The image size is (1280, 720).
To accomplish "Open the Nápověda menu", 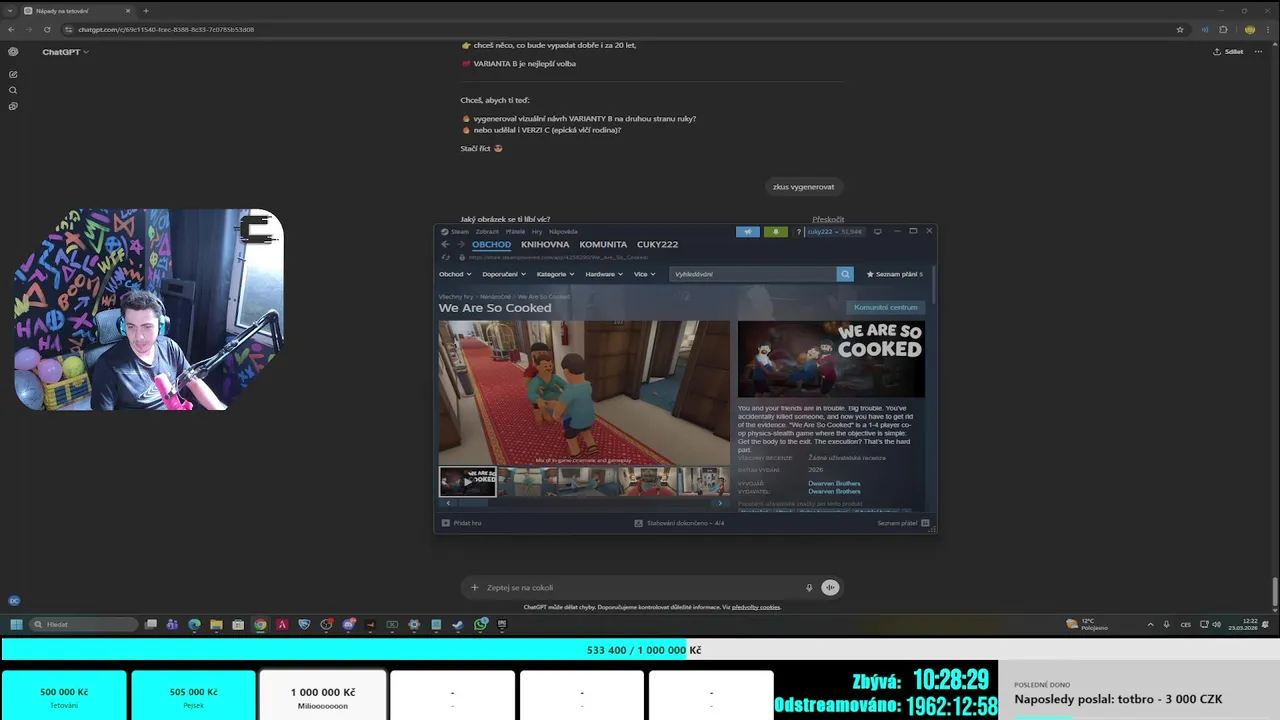I will click(x=563, y=231).
